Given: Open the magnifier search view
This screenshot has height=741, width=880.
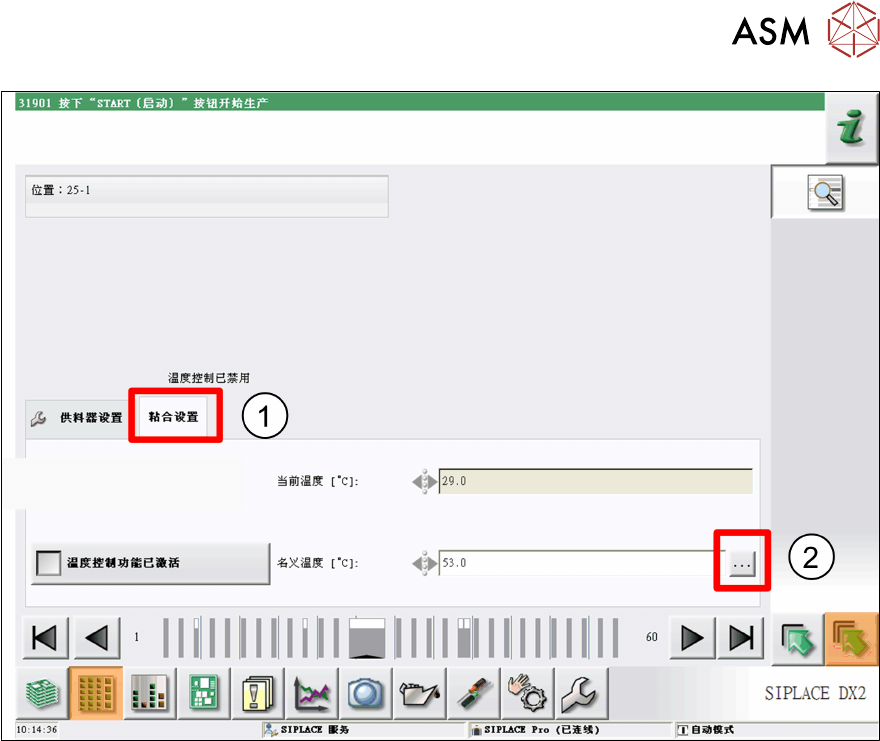Looking at the screenshot, I should click(x=825, y=192).
